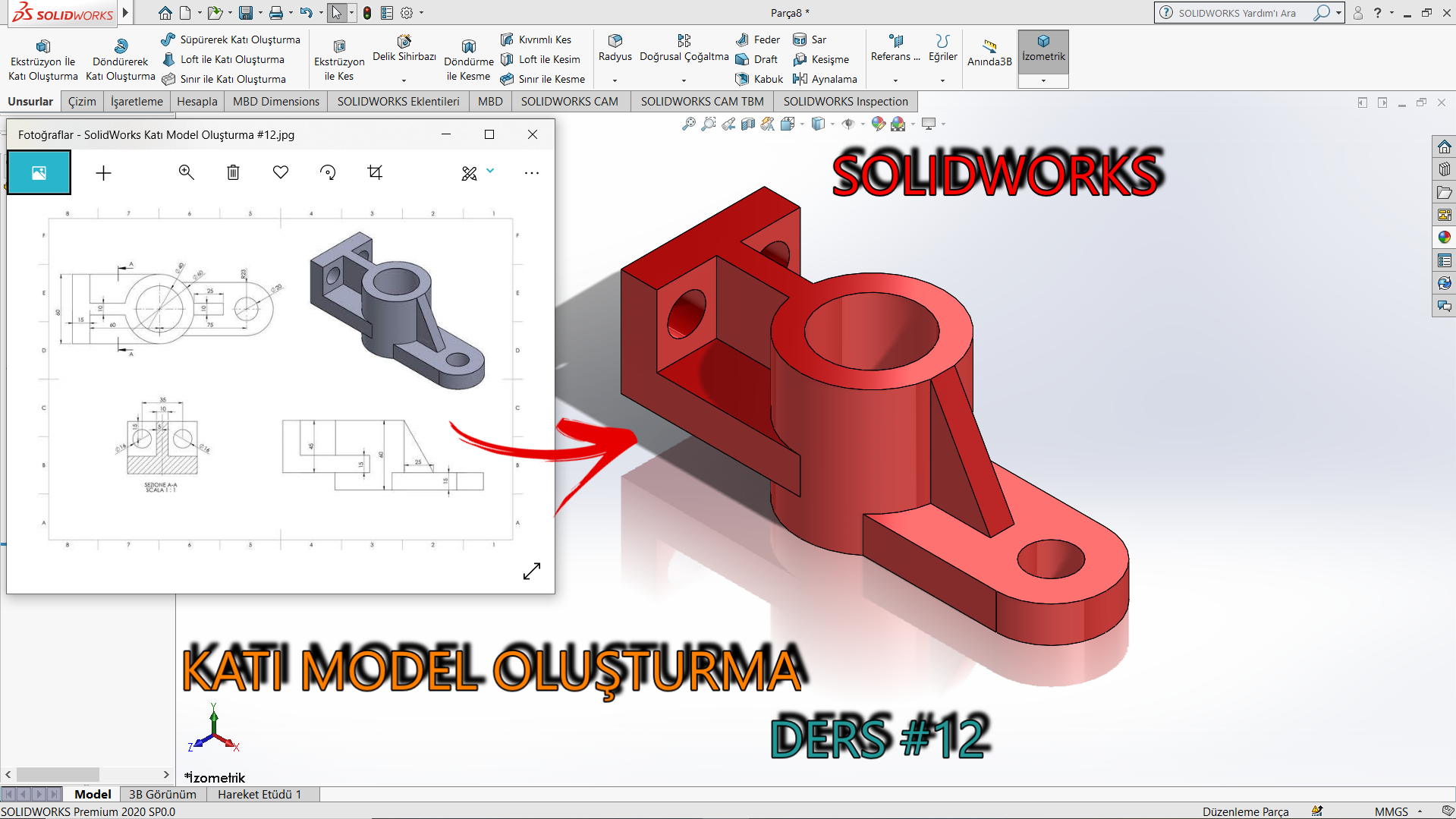Click Loft ile Kesim command
This screenshot has height=819, width=1456.
pyautogui.click(x=541, y=59)
